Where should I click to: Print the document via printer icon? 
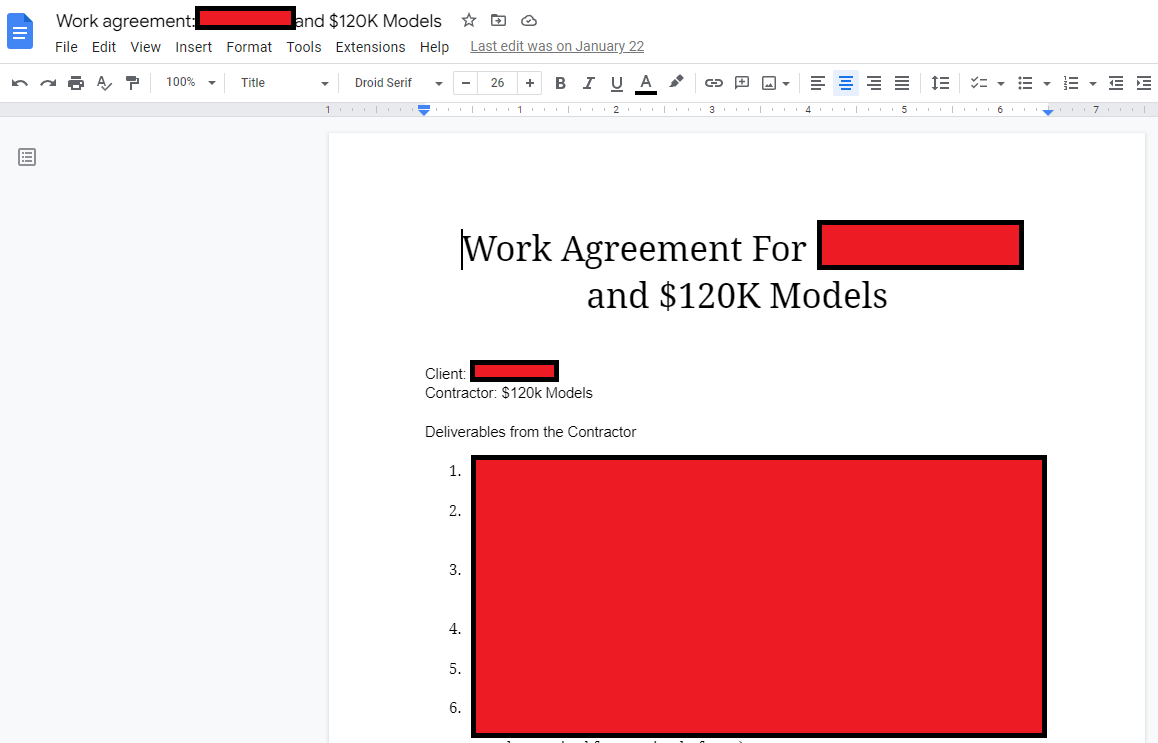(x=76, y=83)
